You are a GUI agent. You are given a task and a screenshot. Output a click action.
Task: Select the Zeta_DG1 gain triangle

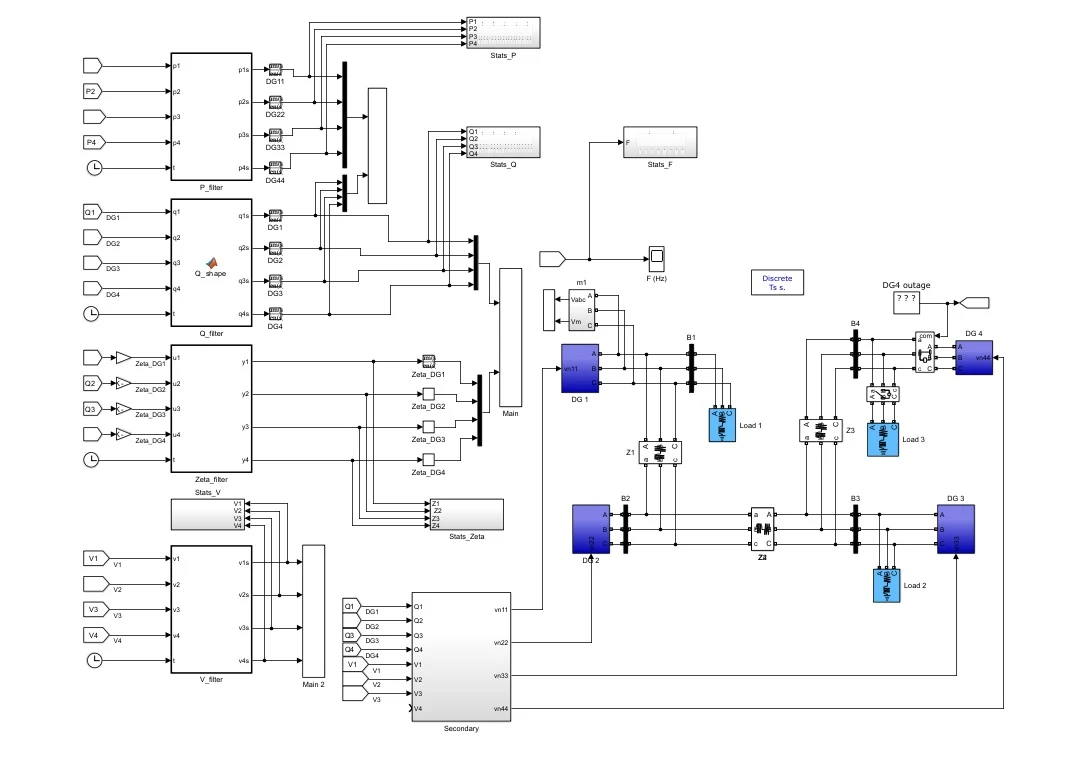(x=124, y=358)
